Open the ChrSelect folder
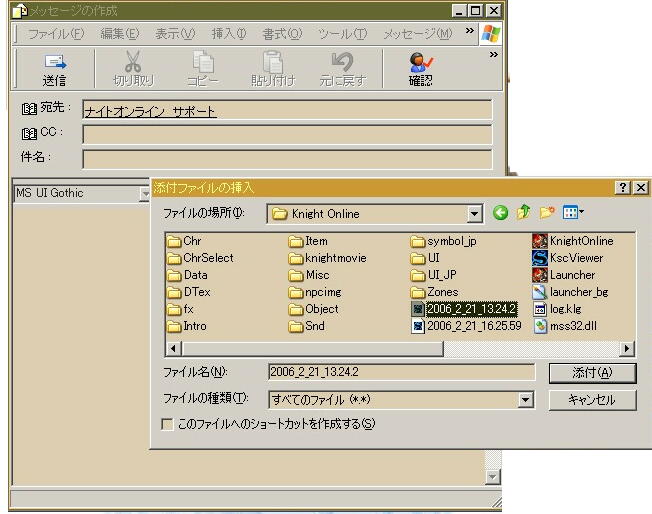The height and width of the screenshot is (514, 652). pyautogui.click(x=200, y=258)
